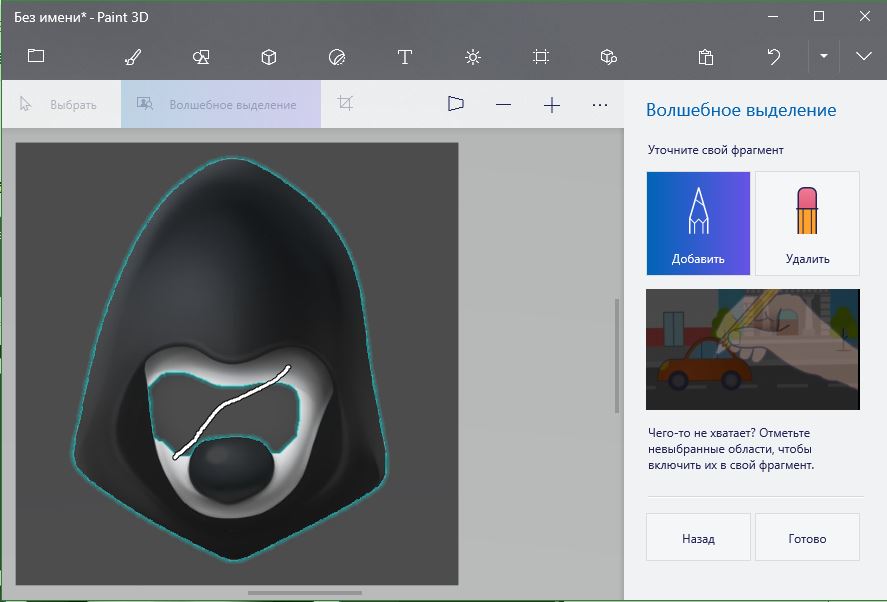Close the Paint 3D window
This screenshot has width=887, height=602.
[864, 16]
